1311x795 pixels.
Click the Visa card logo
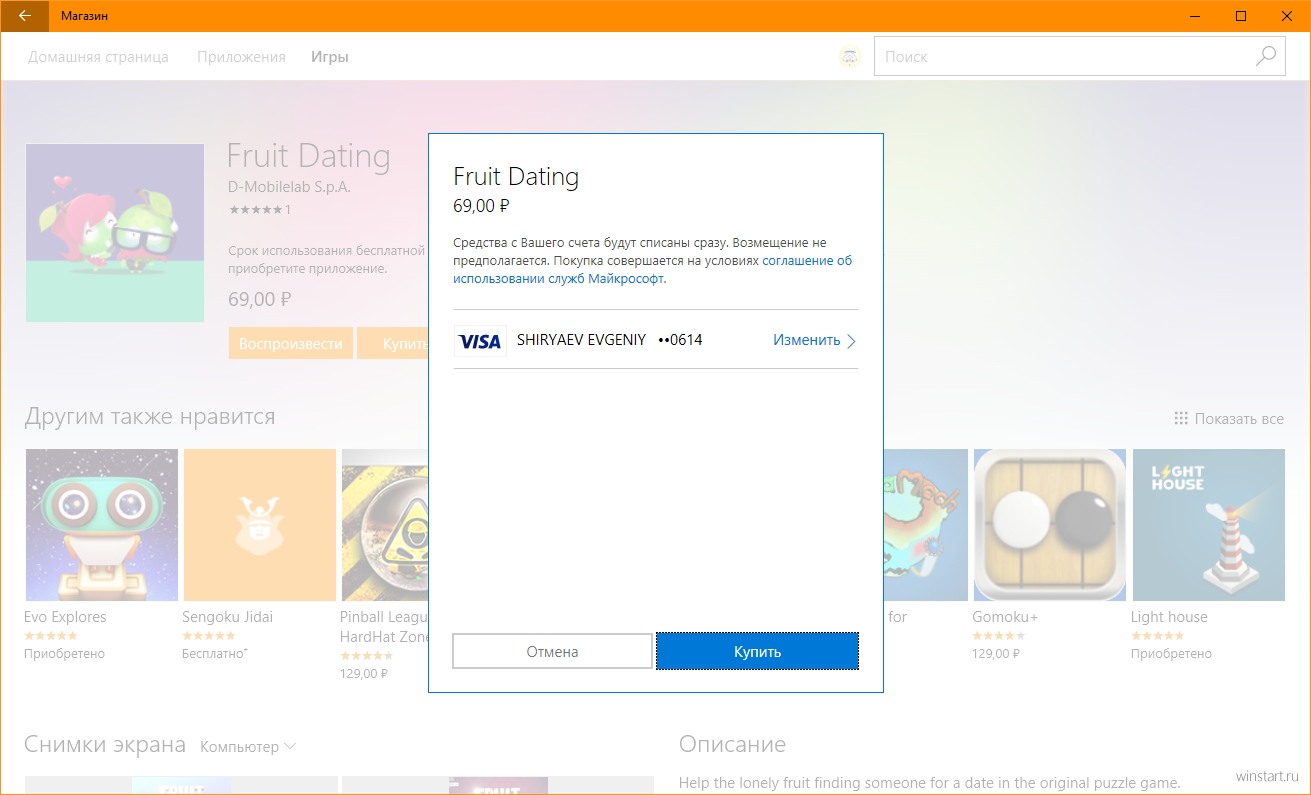[x=480, y=341]
